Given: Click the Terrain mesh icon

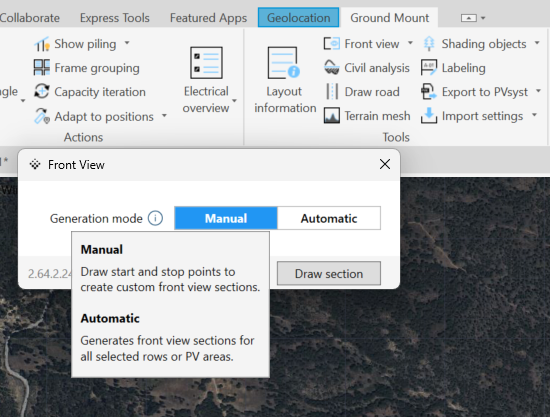Looking at the screenshot, I should (331, 116).
